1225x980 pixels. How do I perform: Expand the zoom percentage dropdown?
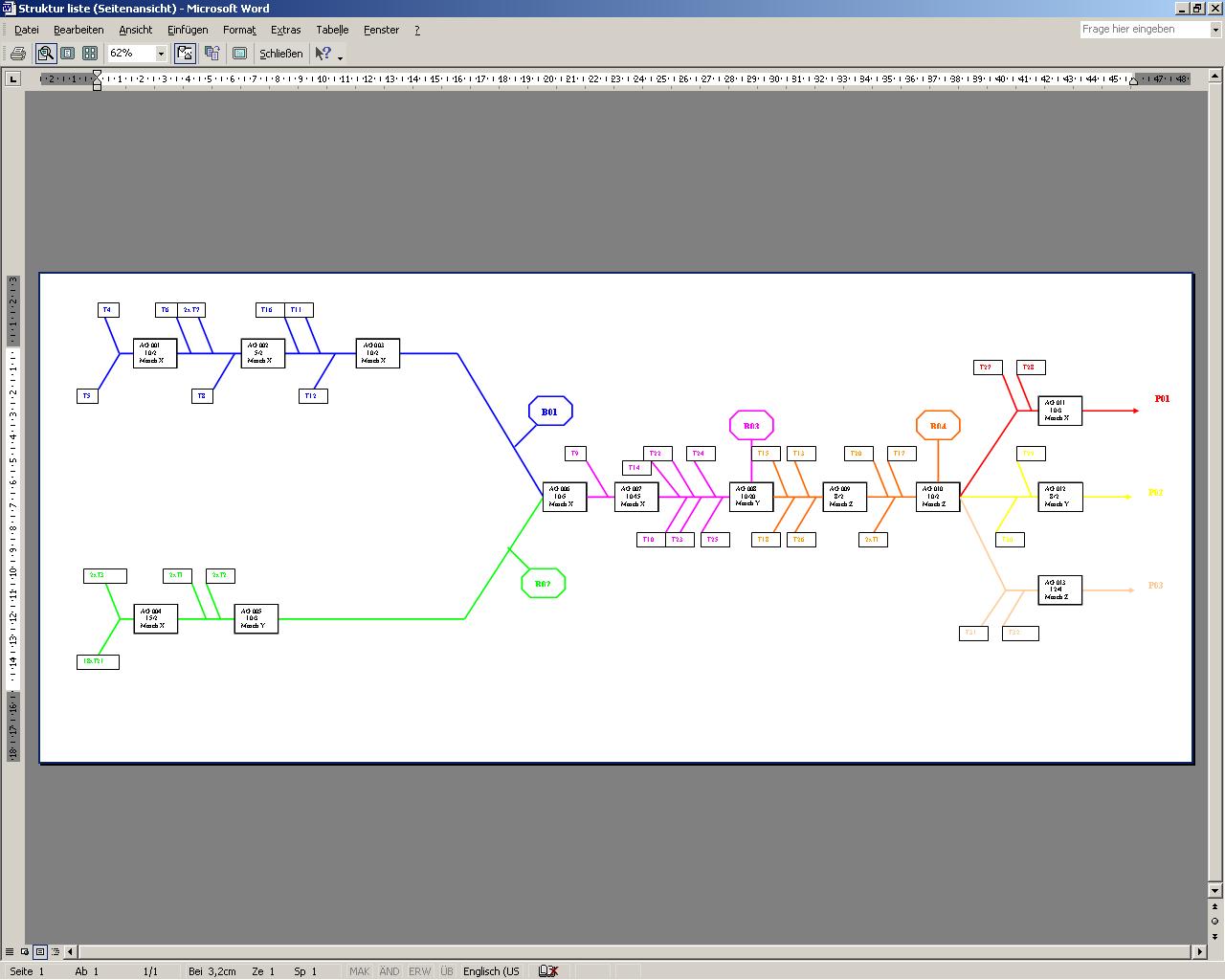click(x=161, y=54)
